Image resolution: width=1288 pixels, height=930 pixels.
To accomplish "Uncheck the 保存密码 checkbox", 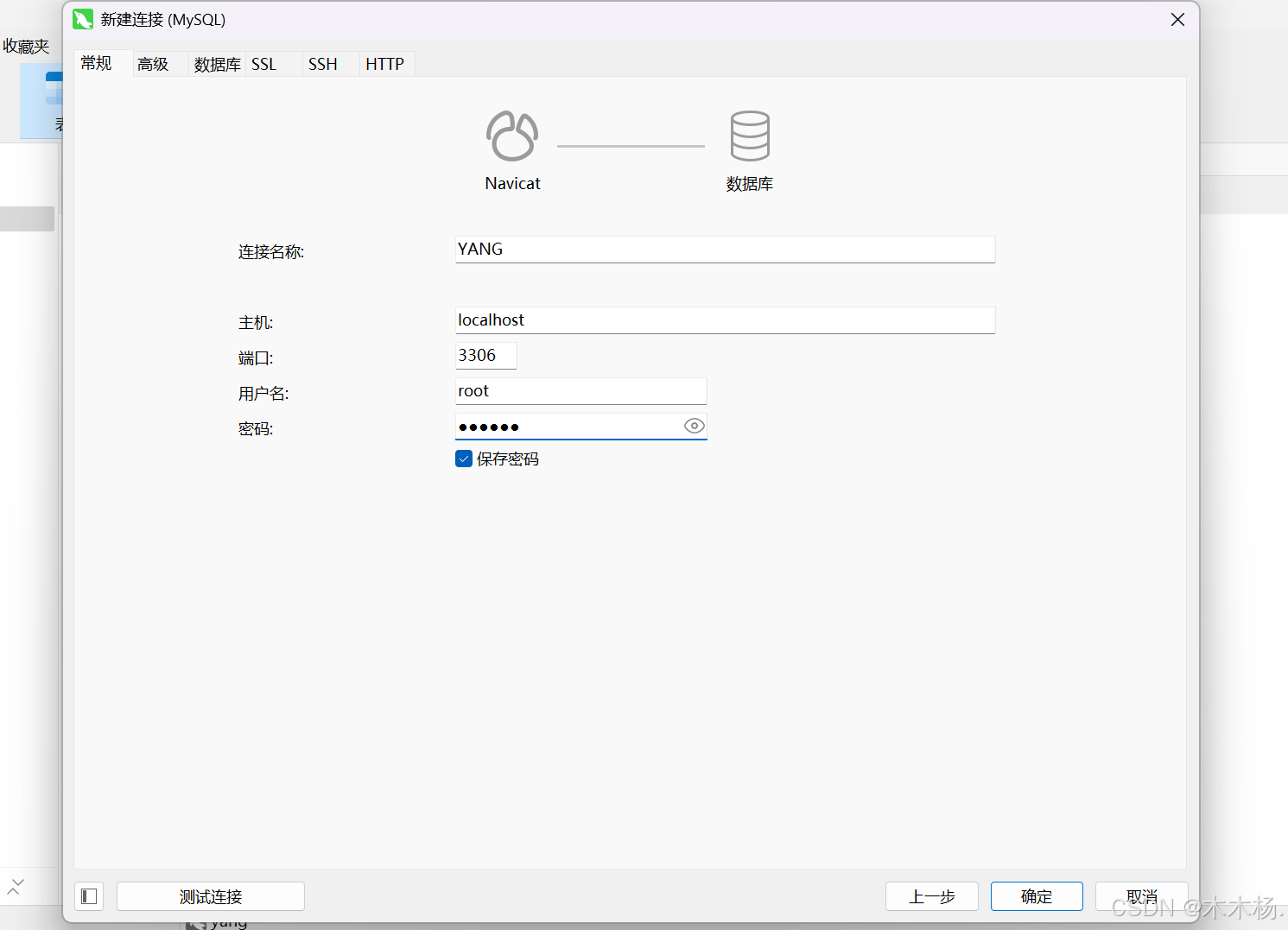I will pyautogui.click(x=464, y=459).
